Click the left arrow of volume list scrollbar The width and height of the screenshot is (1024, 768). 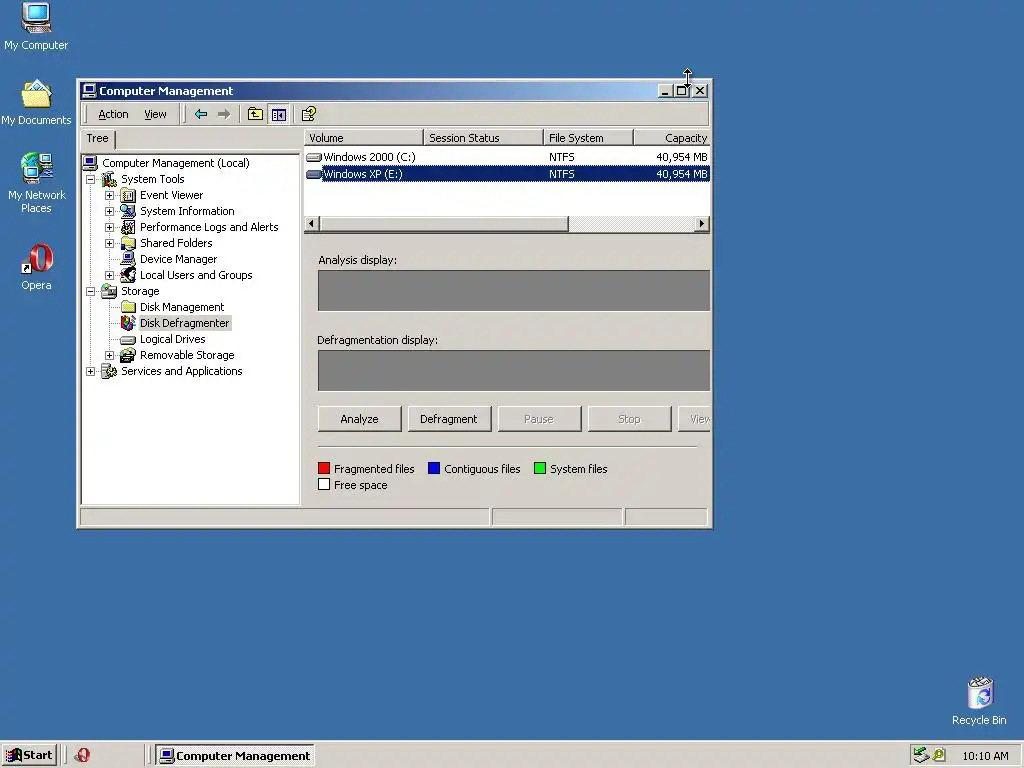312,224
